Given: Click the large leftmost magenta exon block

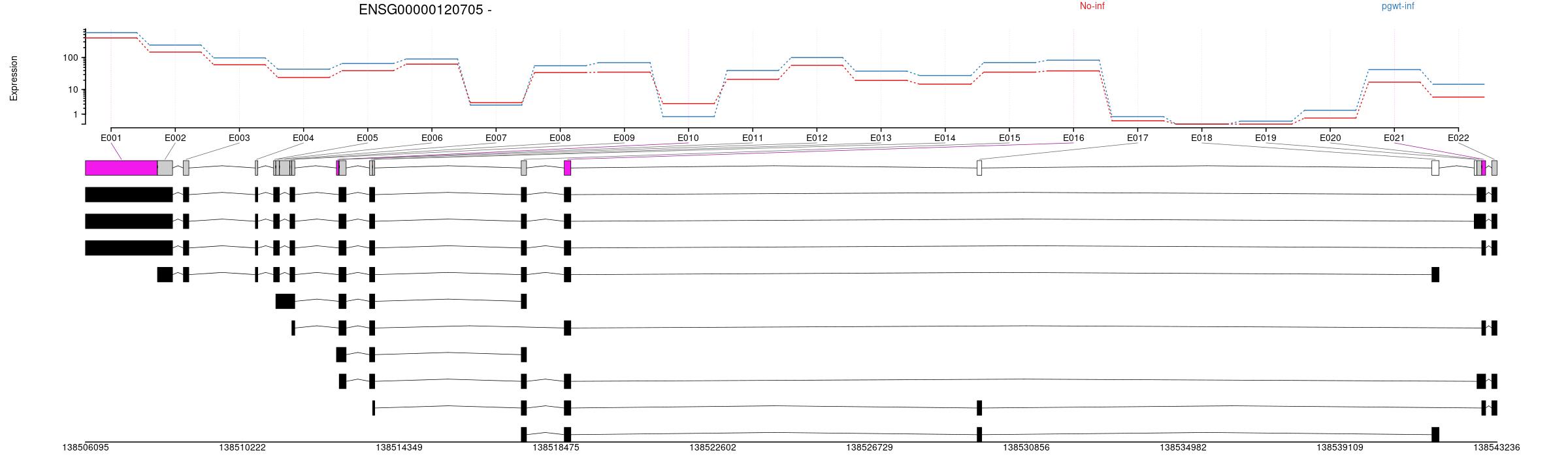Looking at the screenshot, I should (x=121, y=168).
